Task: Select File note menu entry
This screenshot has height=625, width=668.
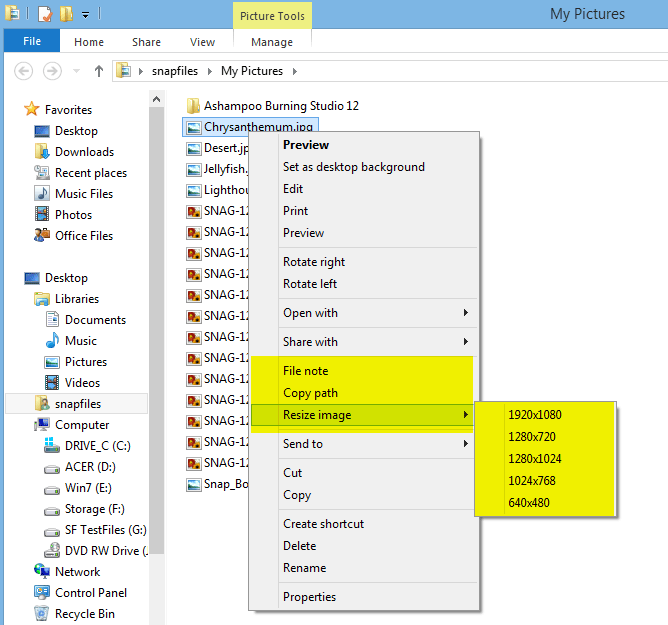Action: [x=305, y=371]
